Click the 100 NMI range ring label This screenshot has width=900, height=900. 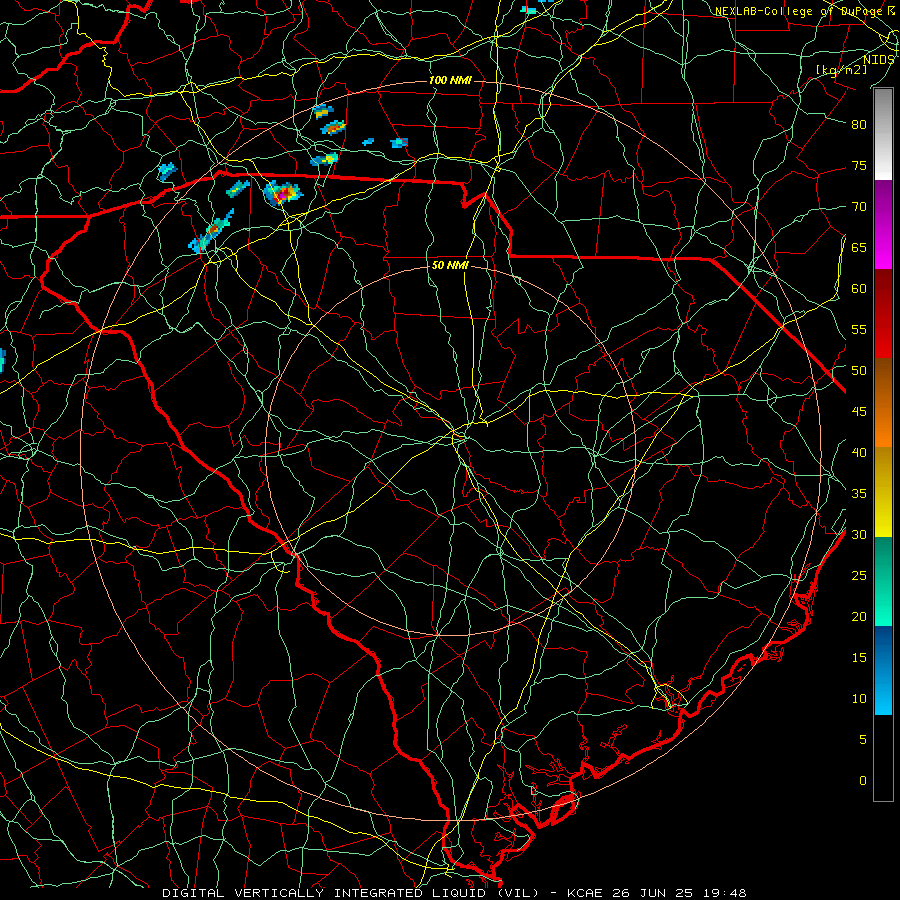tap(450, 80)
